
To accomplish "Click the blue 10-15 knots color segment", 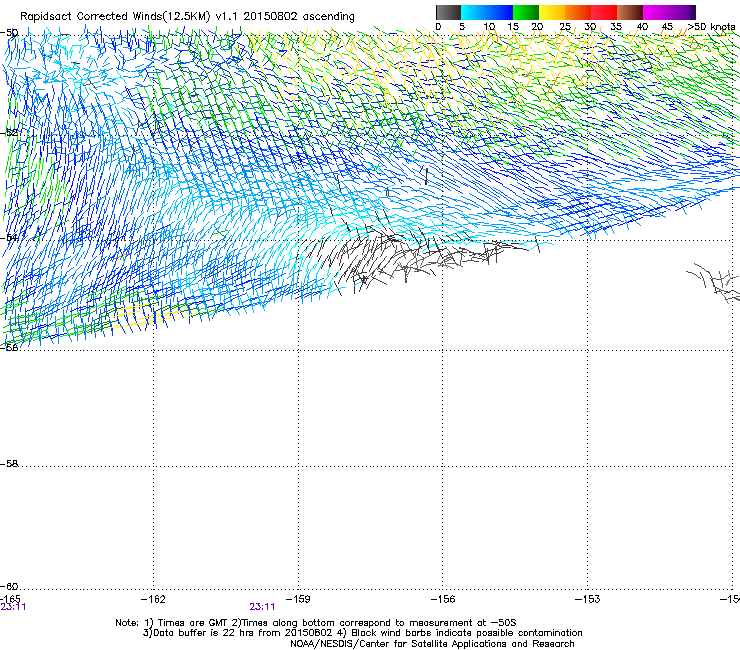I will 500,12.
